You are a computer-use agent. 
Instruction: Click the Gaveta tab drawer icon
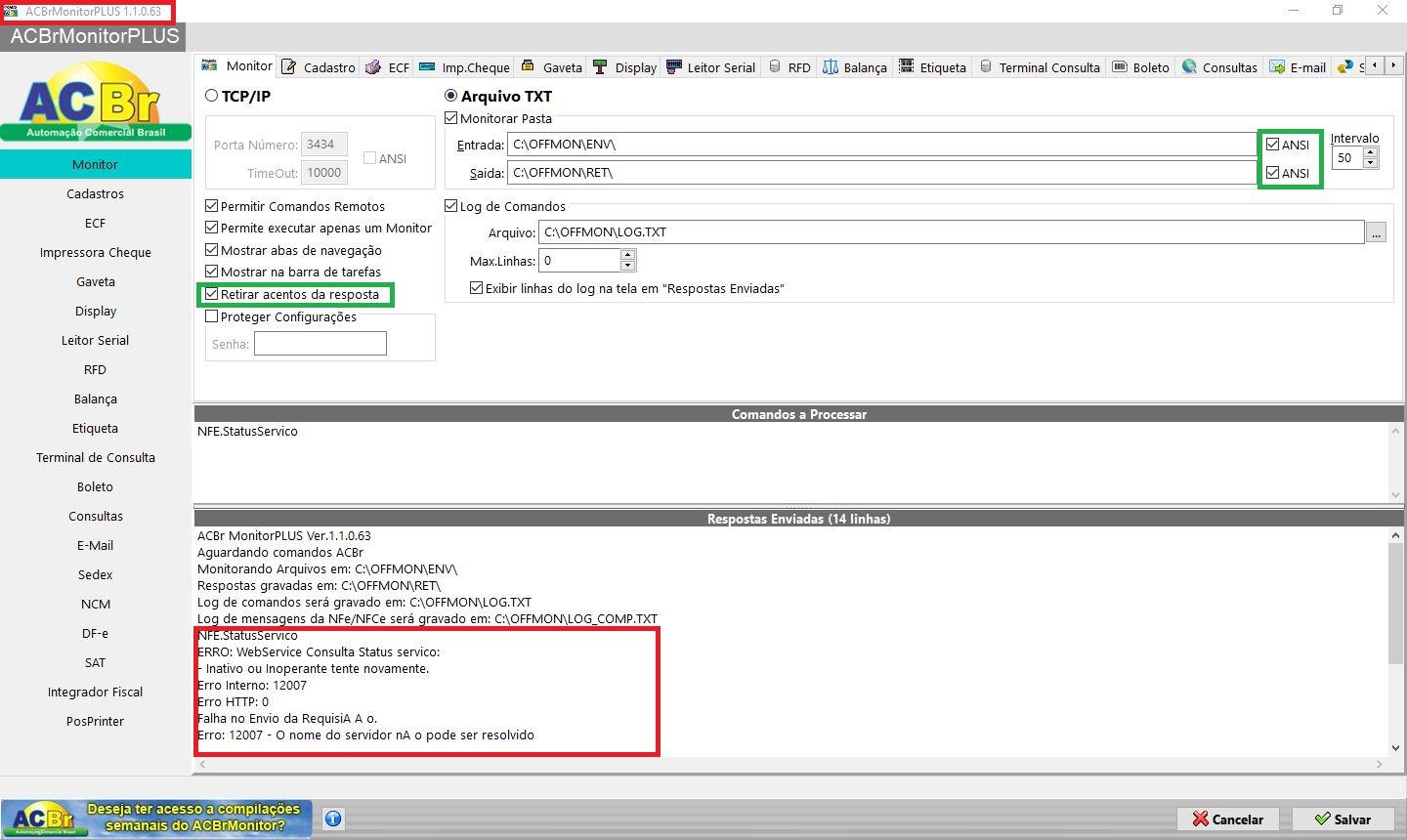[528, 66]
